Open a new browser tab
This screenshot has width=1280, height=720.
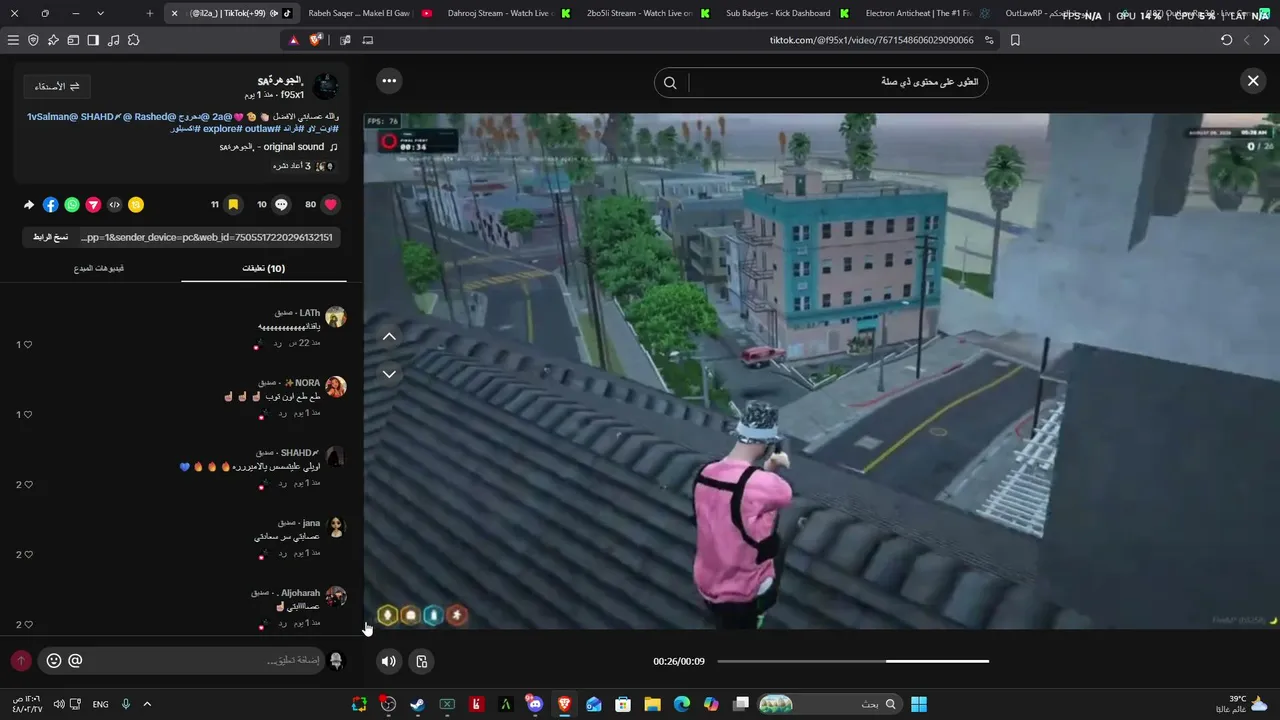[x=150, y=13]
